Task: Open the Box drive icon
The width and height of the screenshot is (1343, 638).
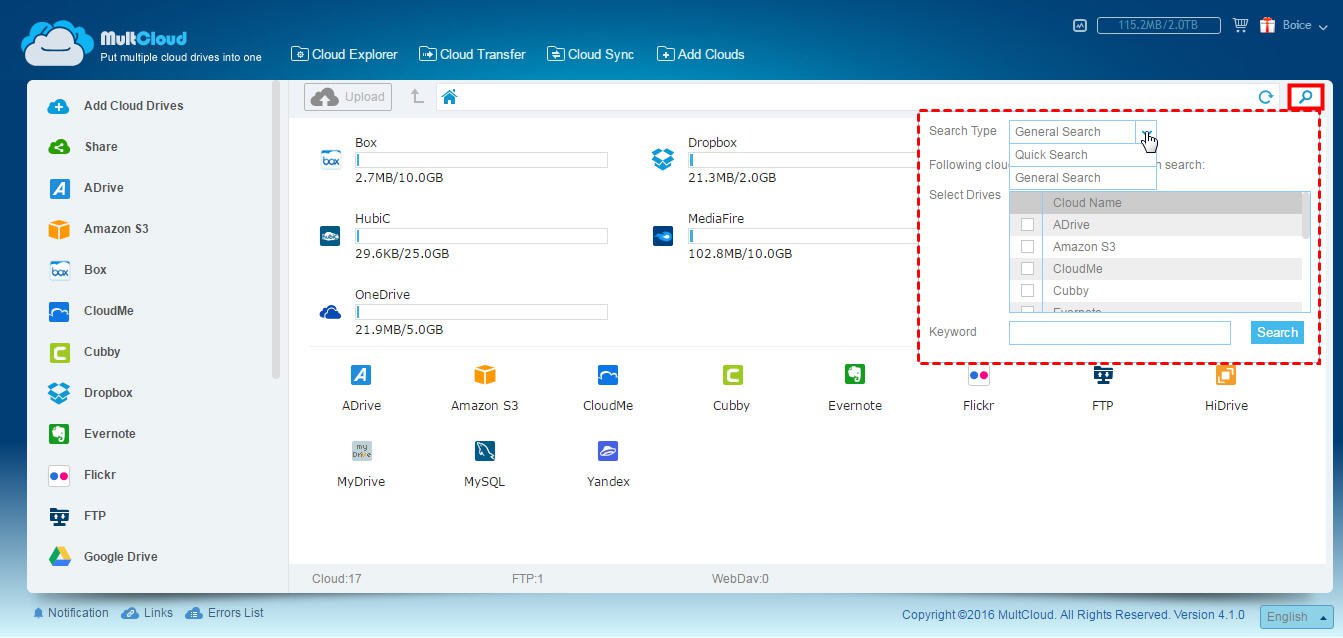Action: (331, 160)
